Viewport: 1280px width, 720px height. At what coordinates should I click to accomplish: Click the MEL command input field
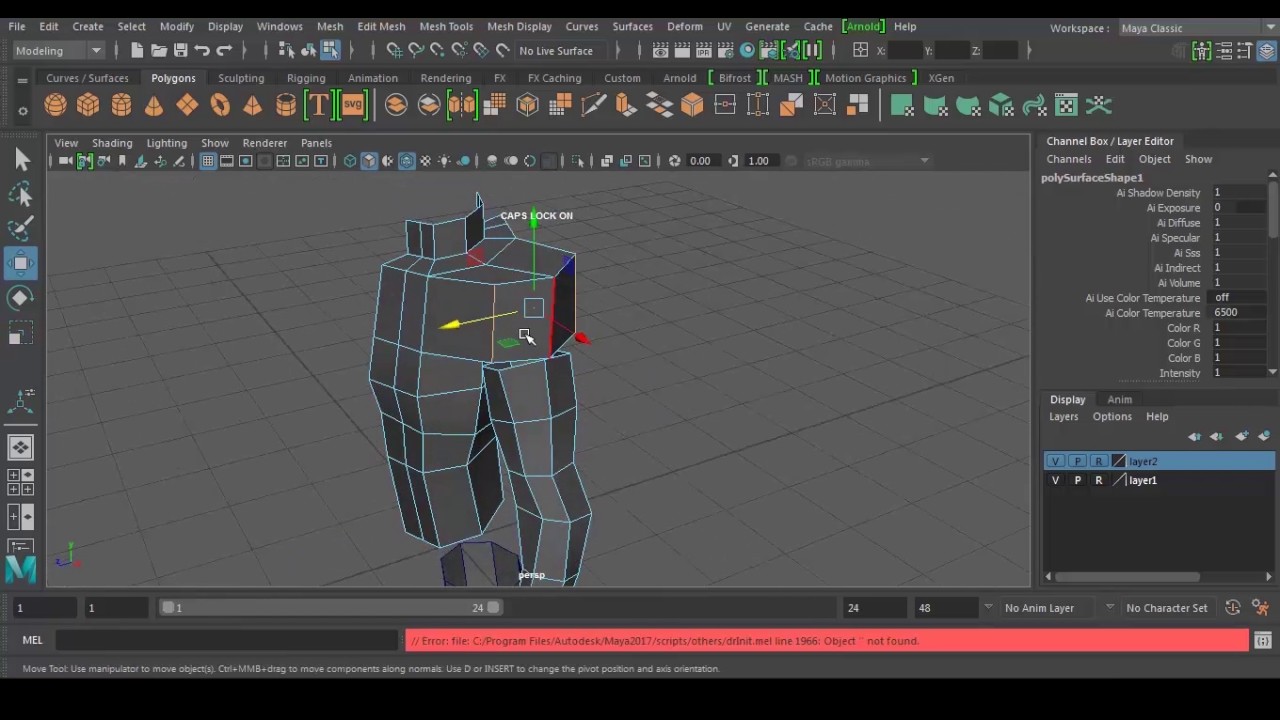point(228,641)
